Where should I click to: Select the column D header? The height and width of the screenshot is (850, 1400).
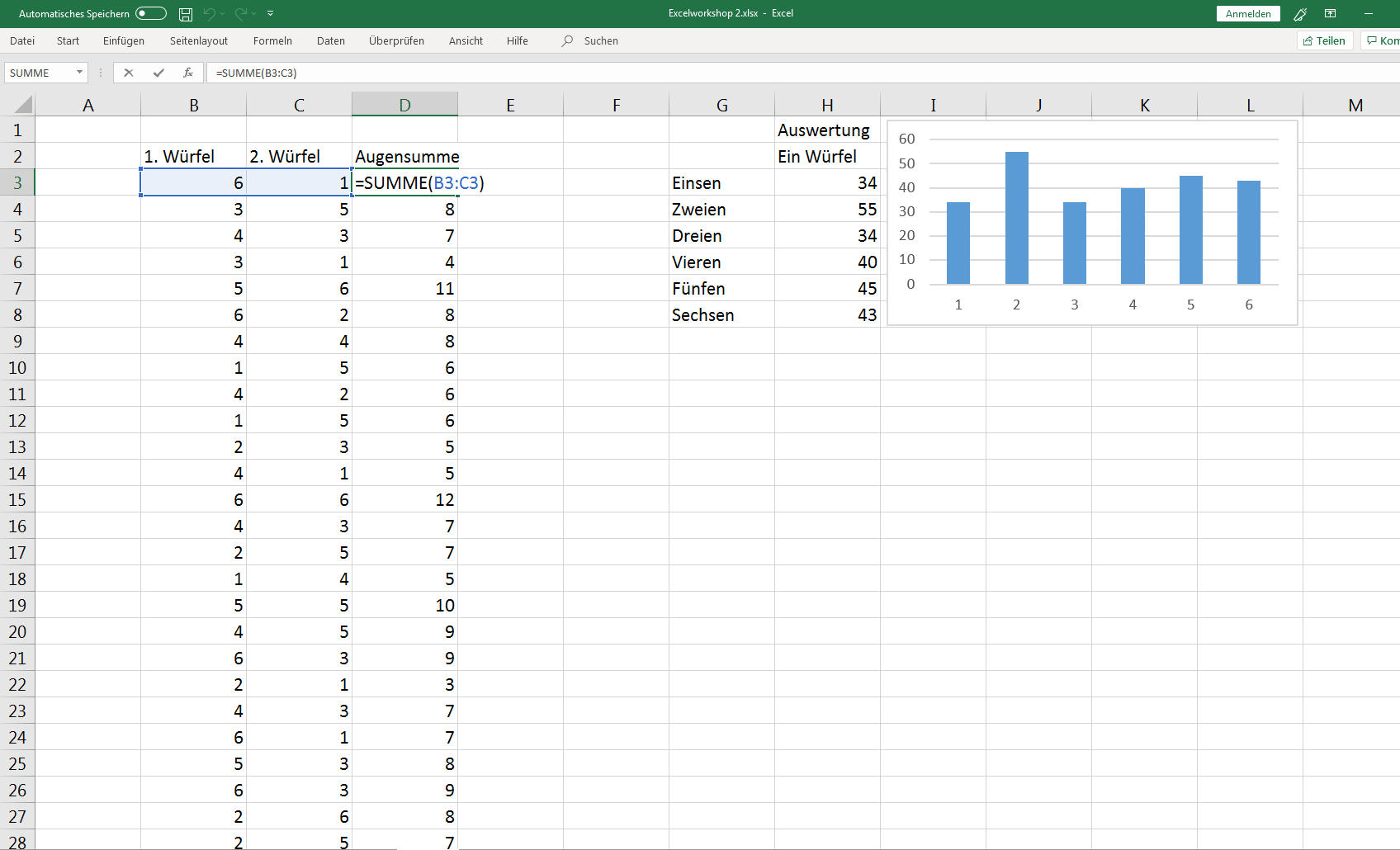pos(405,105)
